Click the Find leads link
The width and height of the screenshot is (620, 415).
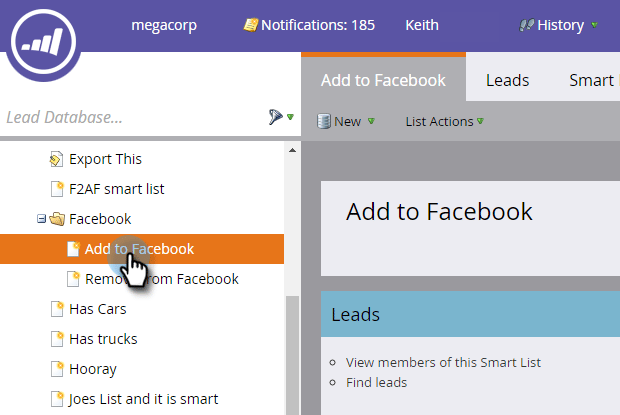point(376,383)
